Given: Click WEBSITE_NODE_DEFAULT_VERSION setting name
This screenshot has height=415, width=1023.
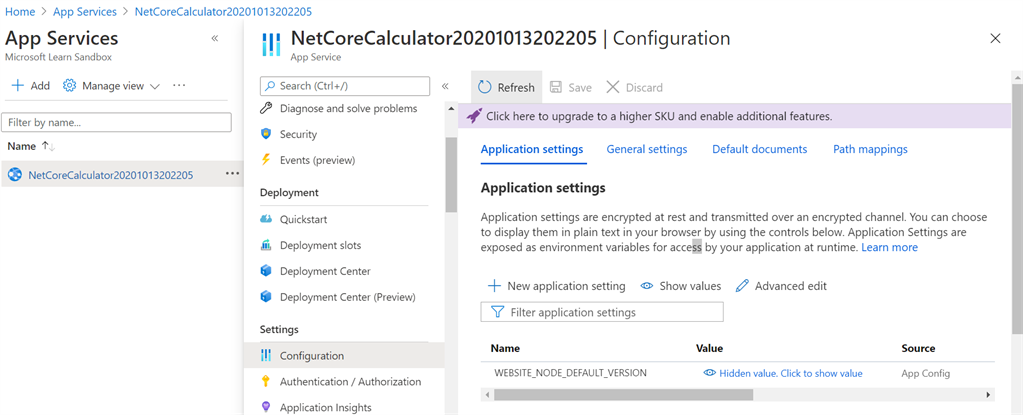Looking at the screenshot, I should tap(570, 373).
